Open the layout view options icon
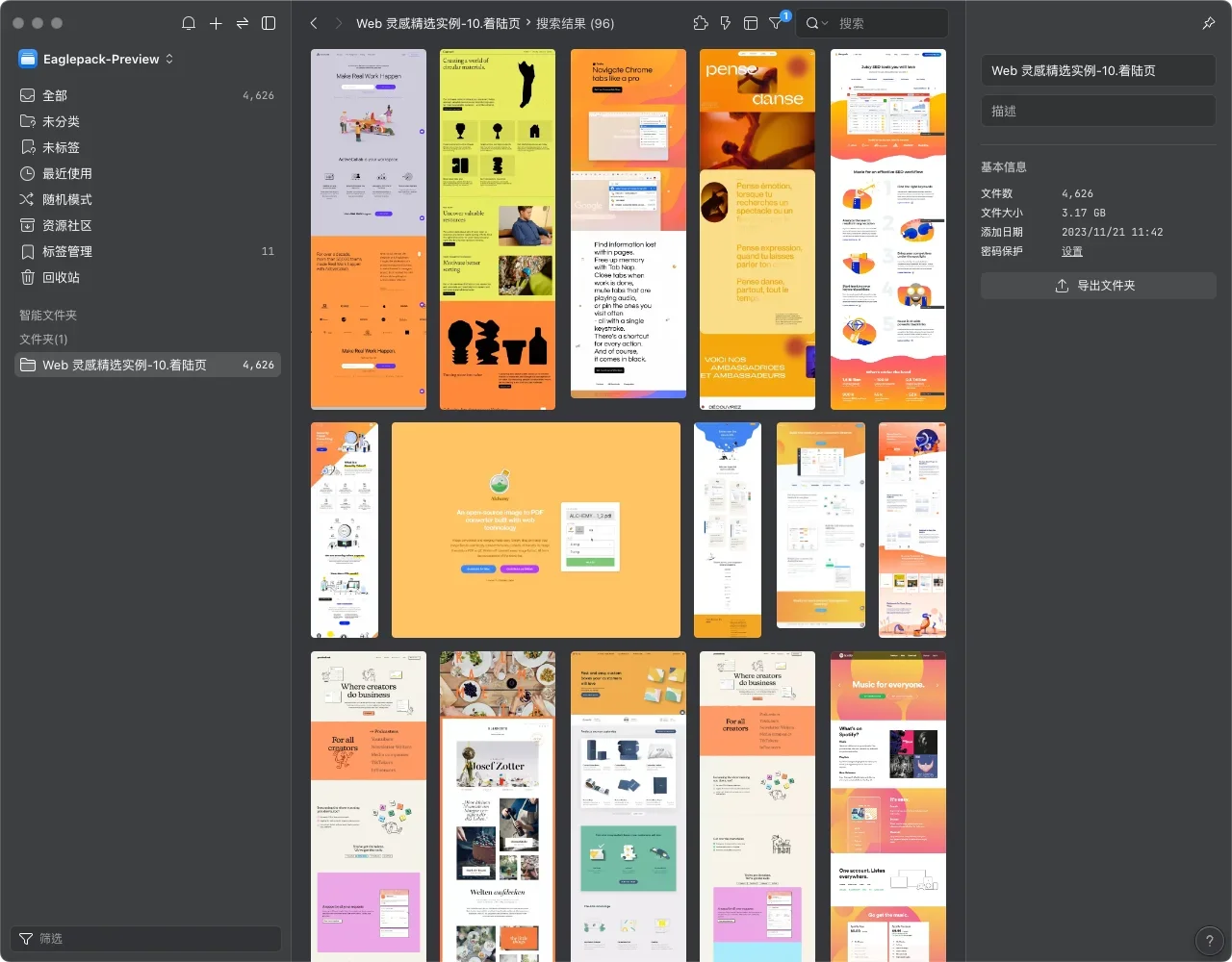This screenshot has height=962, width=1232. pos(751,23)
